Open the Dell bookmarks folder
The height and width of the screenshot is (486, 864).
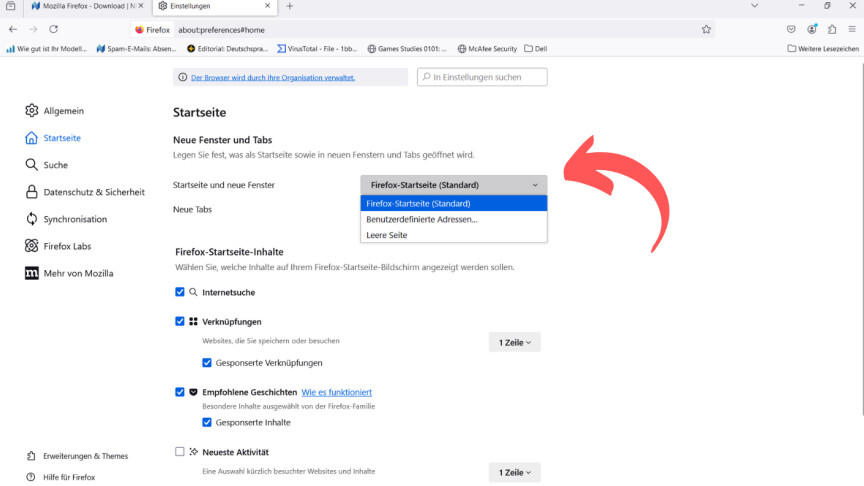(x=536, y=48)
